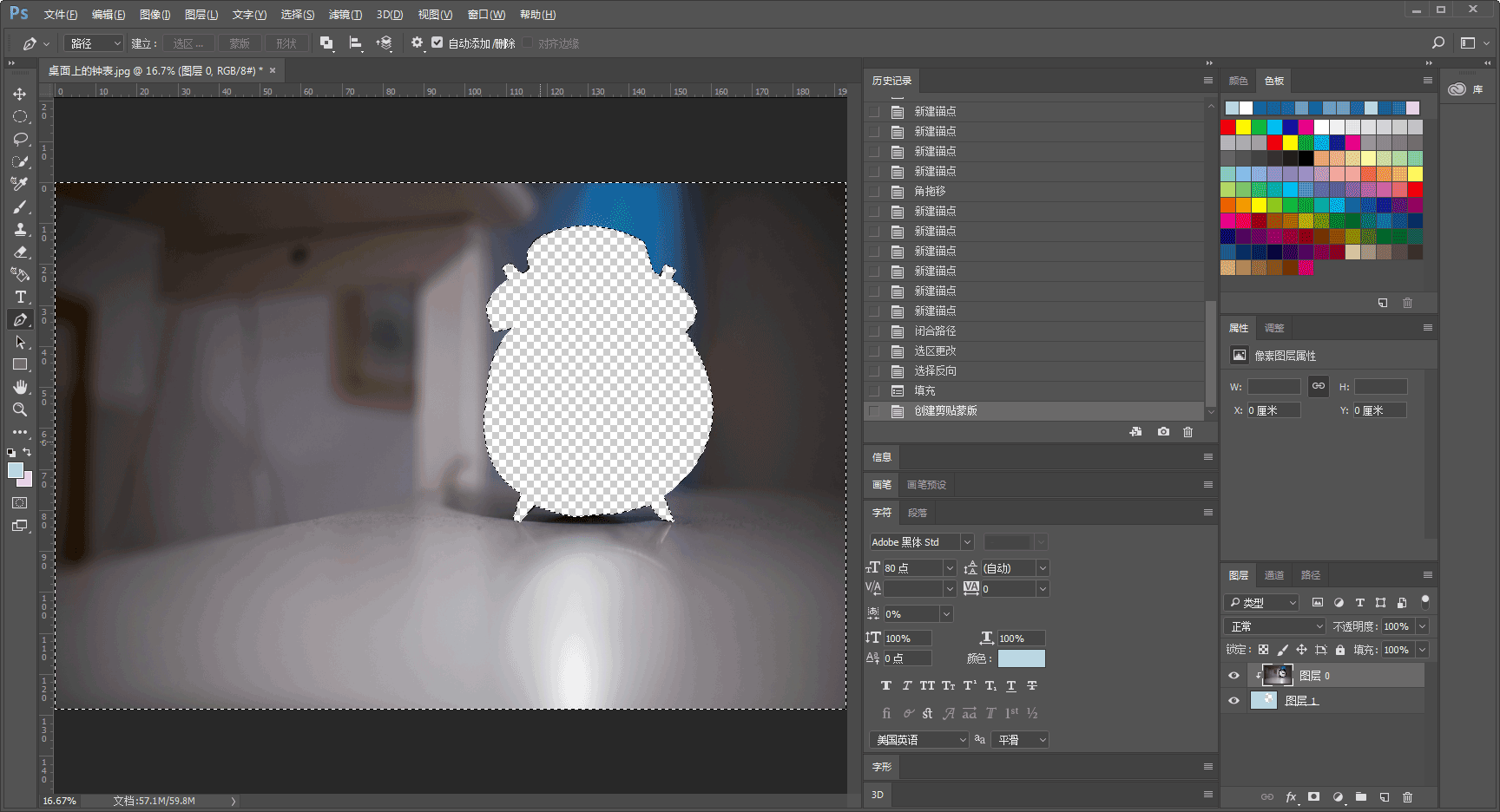
Task: Switch to the 通道 tab
Action: pos(1273,575)
